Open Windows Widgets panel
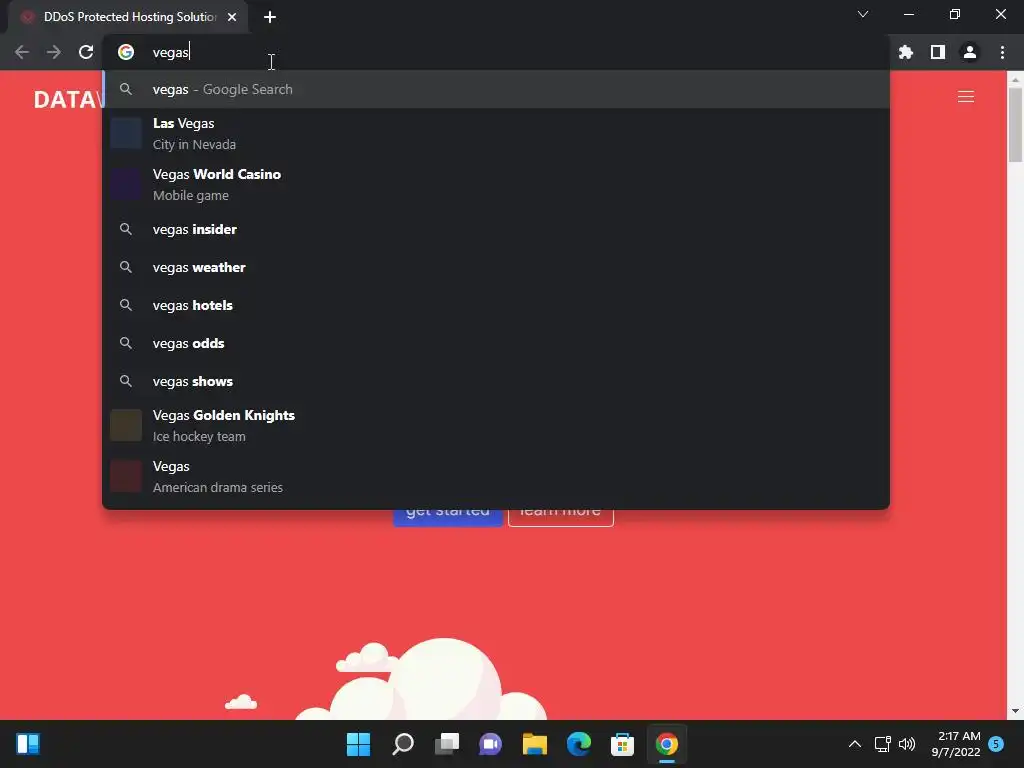This screenshot has height=768, width=1024. (x=28, y=744)
